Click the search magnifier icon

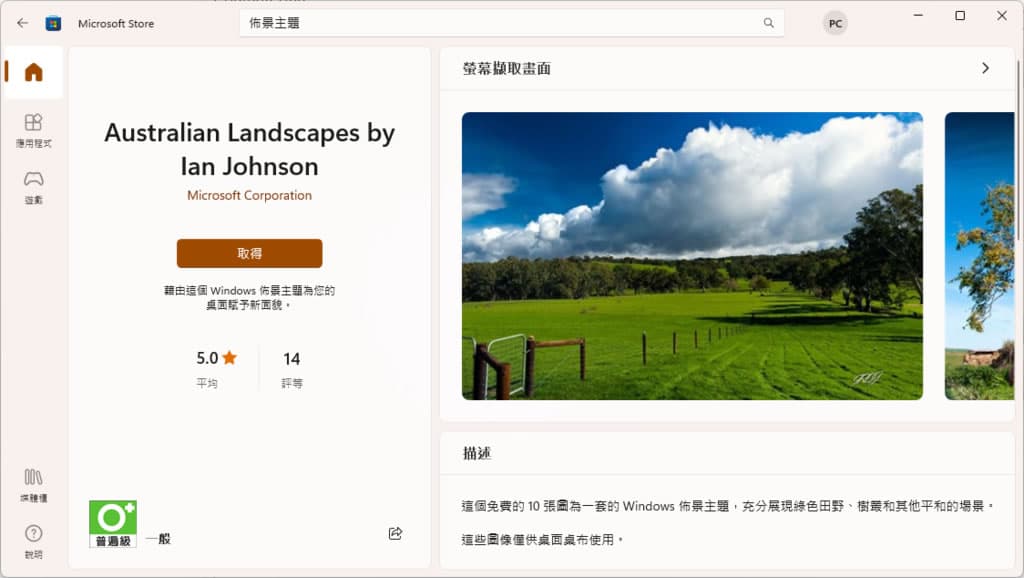[769, 23]
